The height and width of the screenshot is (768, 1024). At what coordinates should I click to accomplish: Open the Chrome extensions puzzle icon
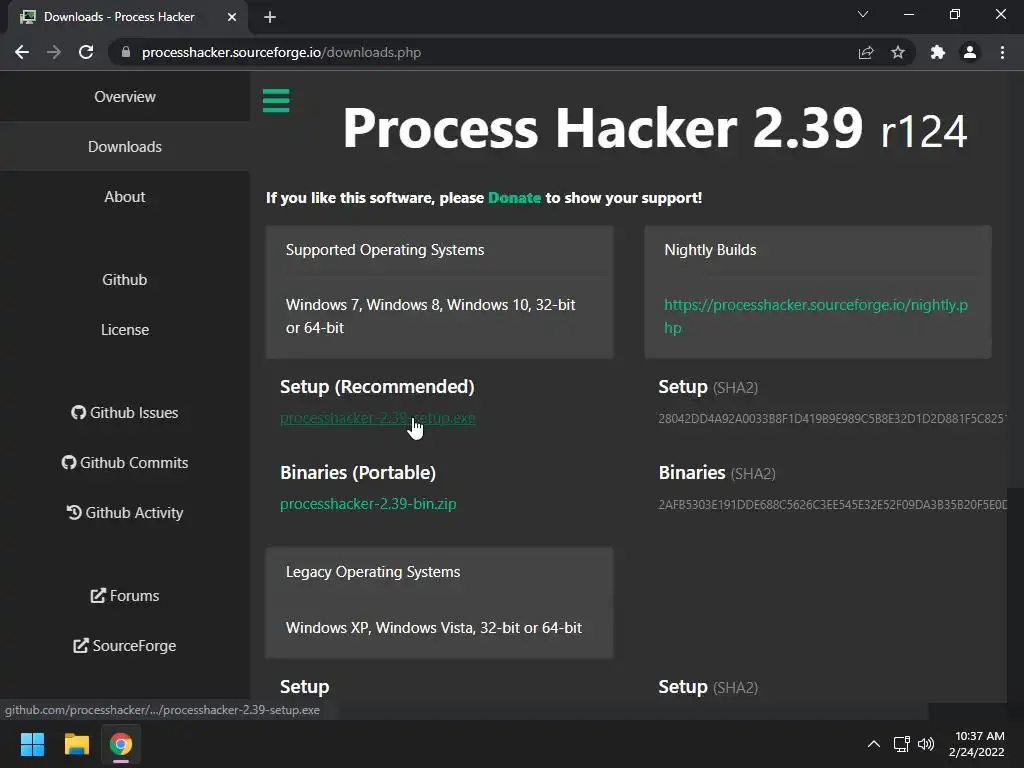coord(937,52)
